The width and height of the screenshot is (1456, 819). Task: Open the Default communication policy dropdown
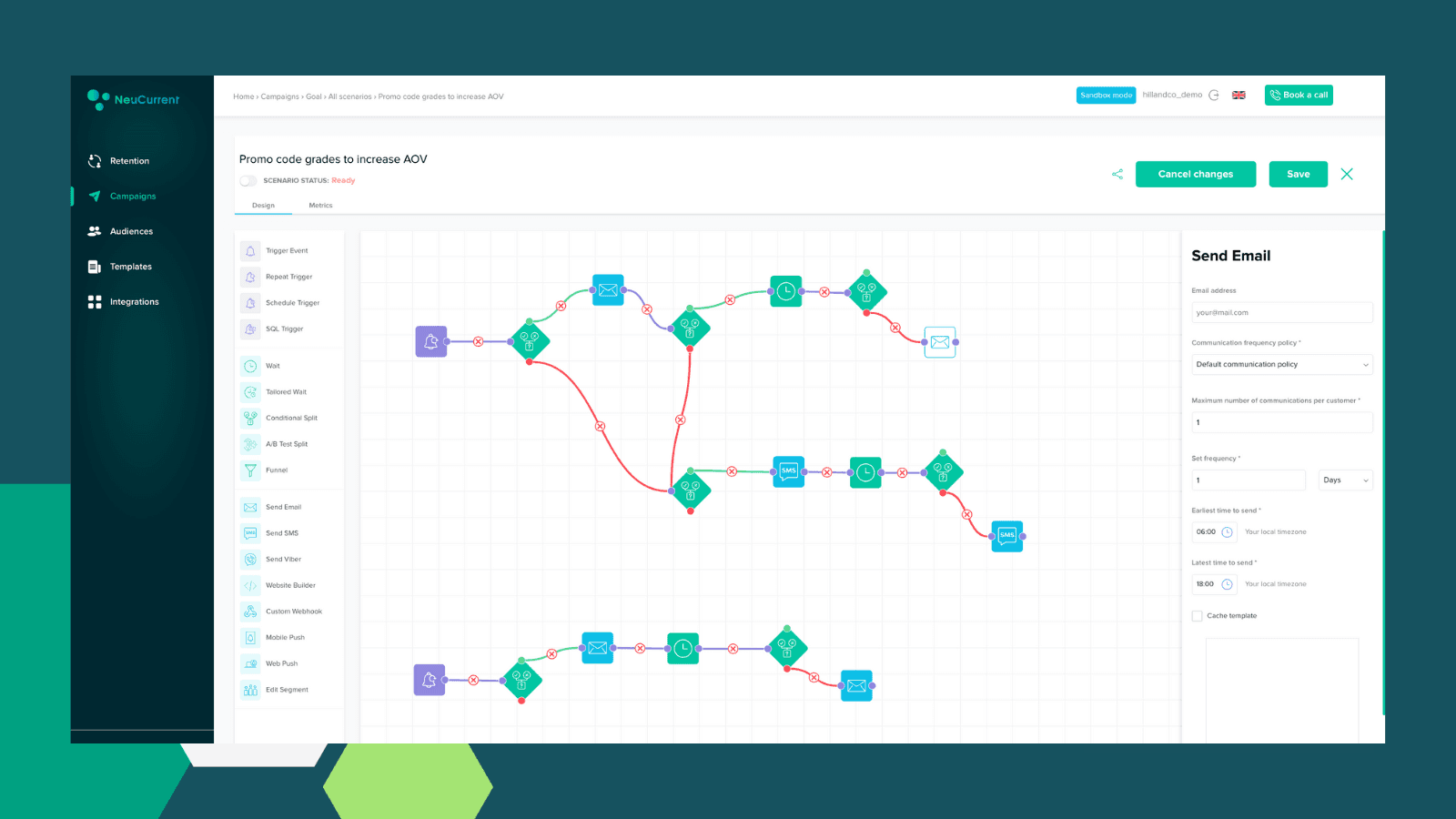(1281, 364)
